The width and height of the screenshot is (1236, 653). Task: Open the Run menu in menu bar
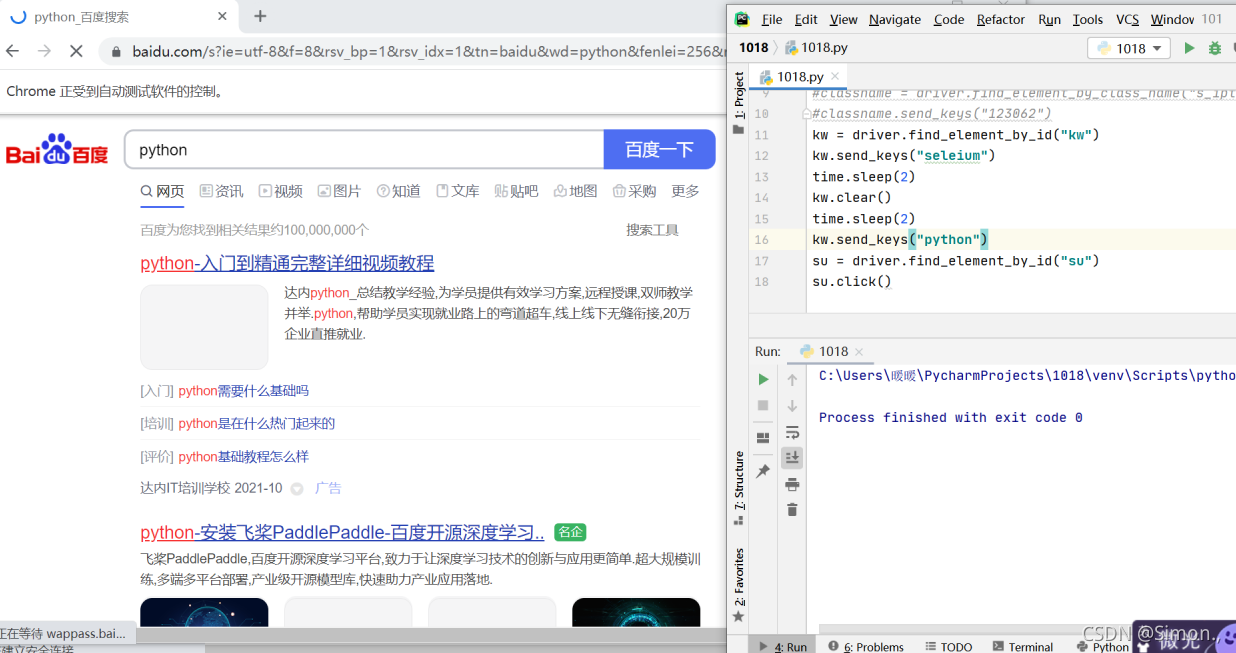(1049, 19)
